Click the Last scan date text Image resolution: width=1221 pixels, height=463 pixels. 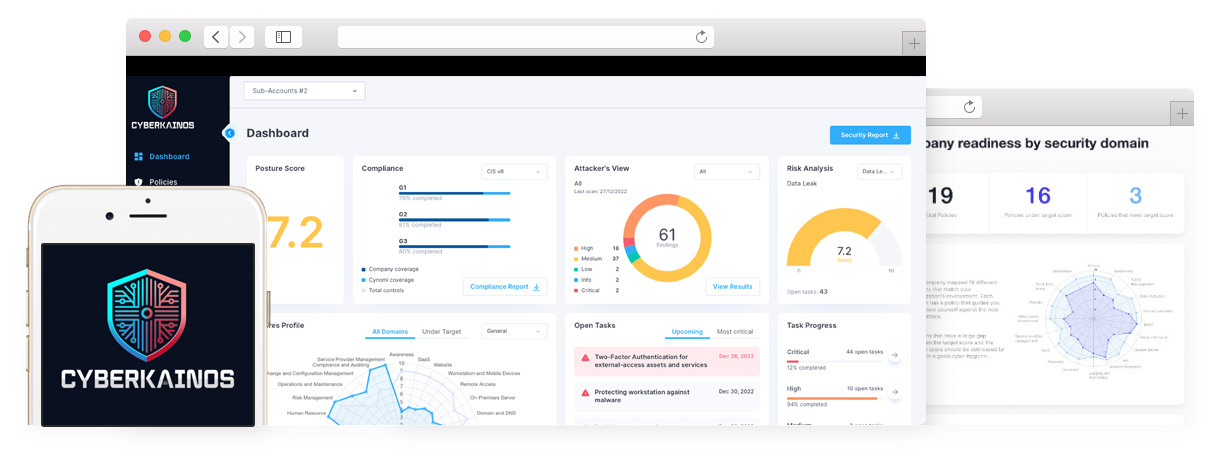click(x=601, y=191)
